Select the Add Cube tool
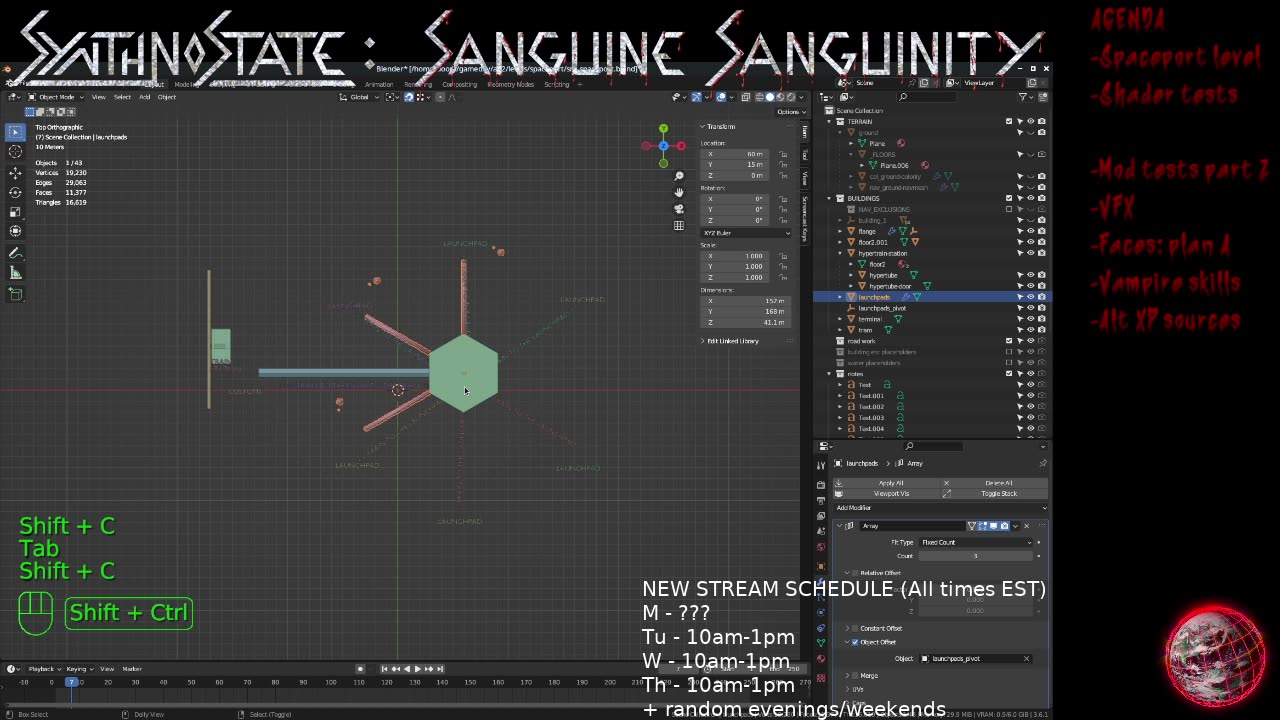Viewport: 1280px width, 720px height. (x=15, y=294)
